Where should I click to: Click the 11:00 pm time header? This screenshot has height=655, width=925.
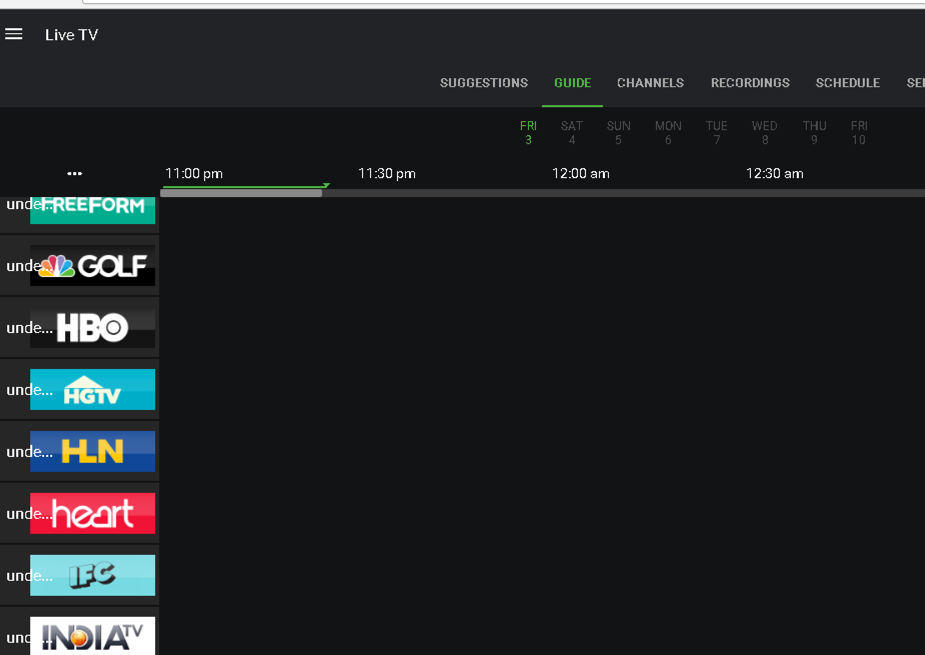[194, 173]
